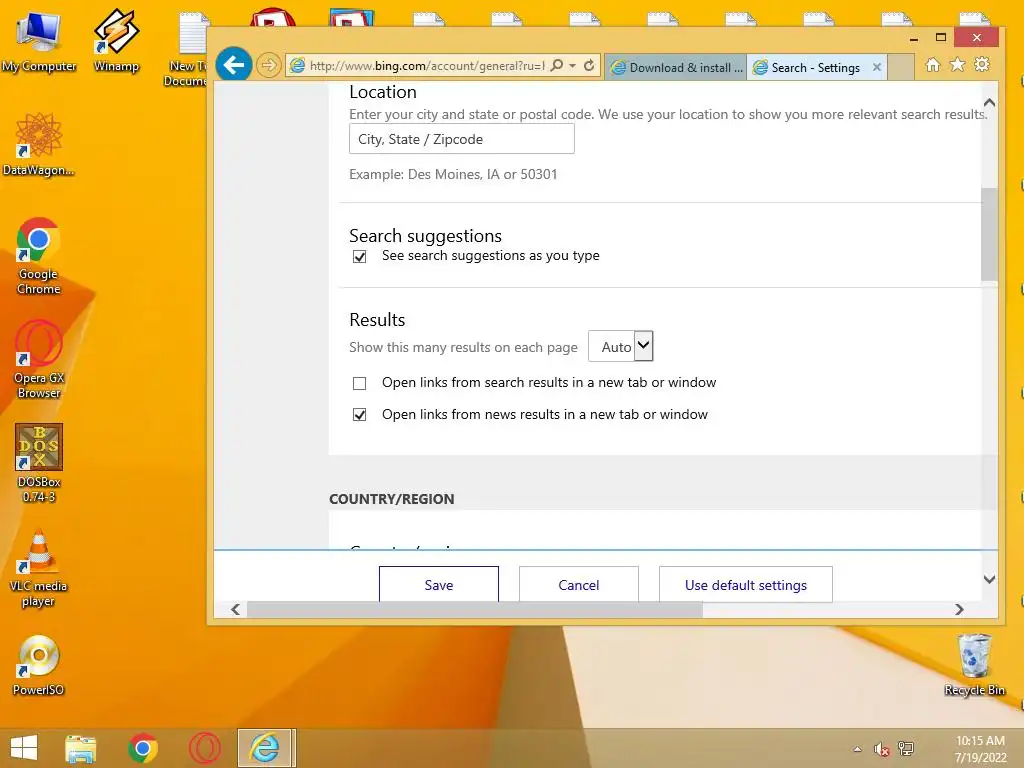Select Opera GX Browser desktop icon
Screen dimensions: 1024x768
[39, 360]
